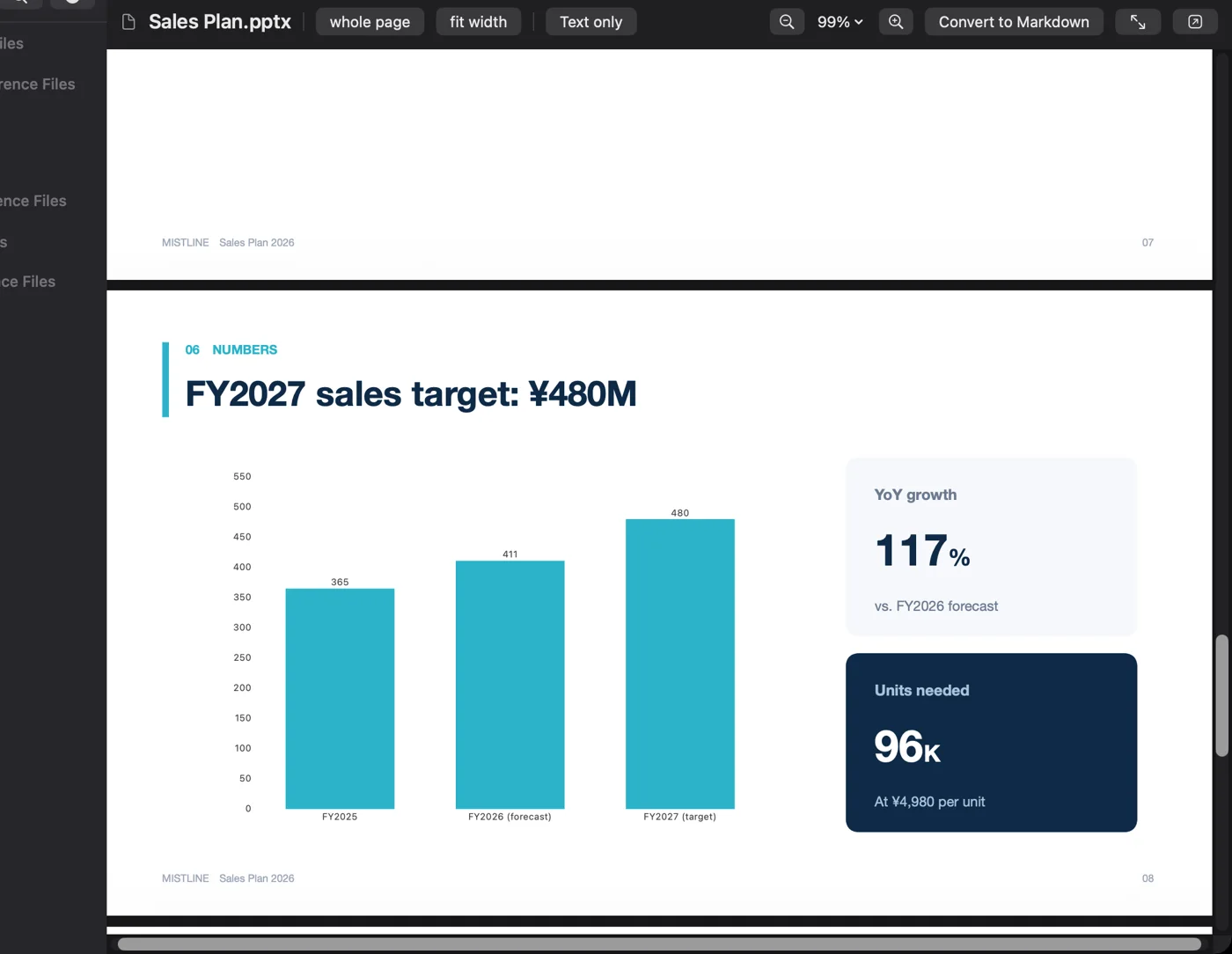Open the 99% zoom level dropdown
The image size is (1232, 954).
point(840,22)
